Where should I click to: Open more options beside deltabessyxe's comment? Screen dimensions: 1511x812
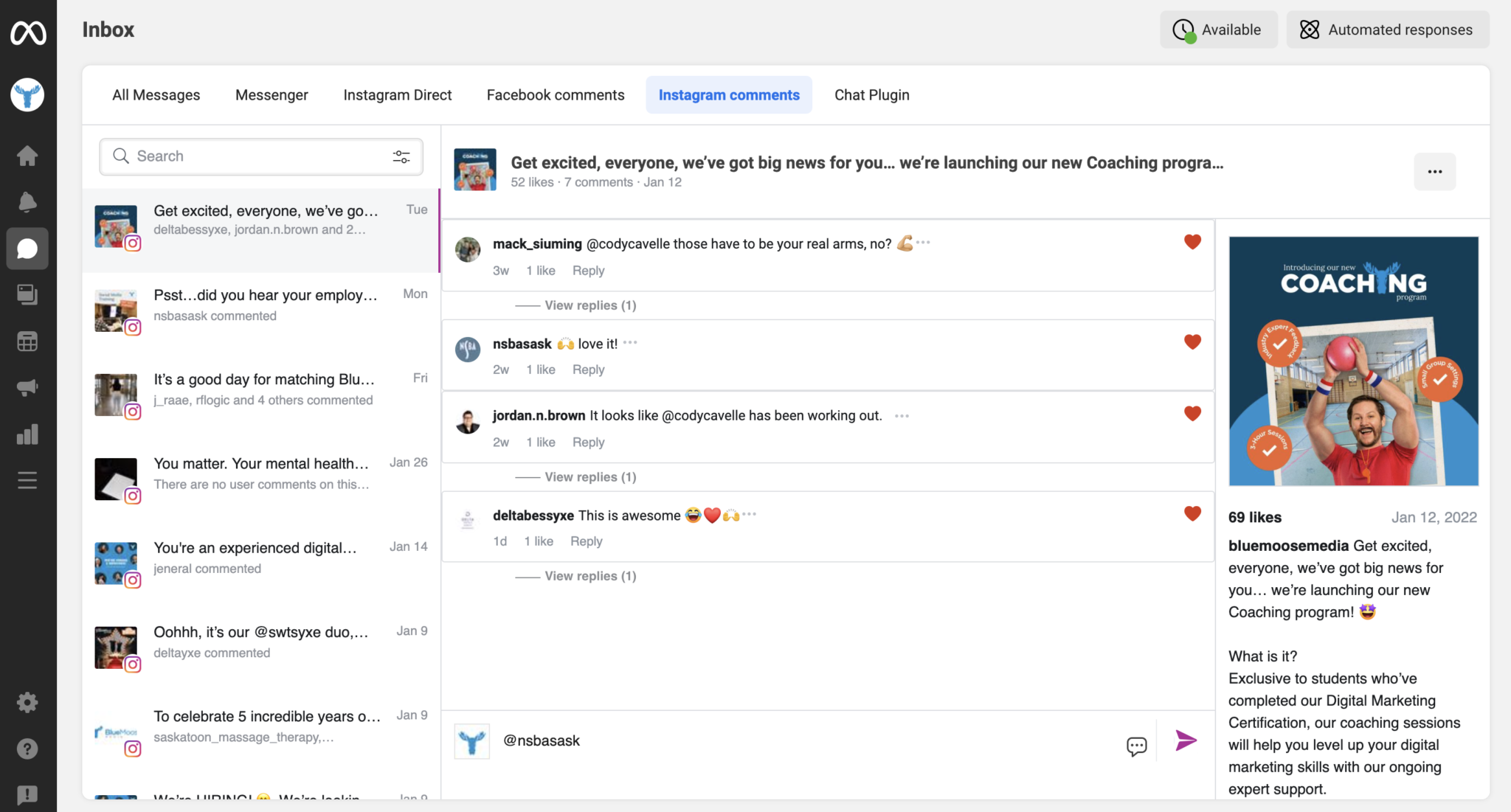tap(750, 514)
